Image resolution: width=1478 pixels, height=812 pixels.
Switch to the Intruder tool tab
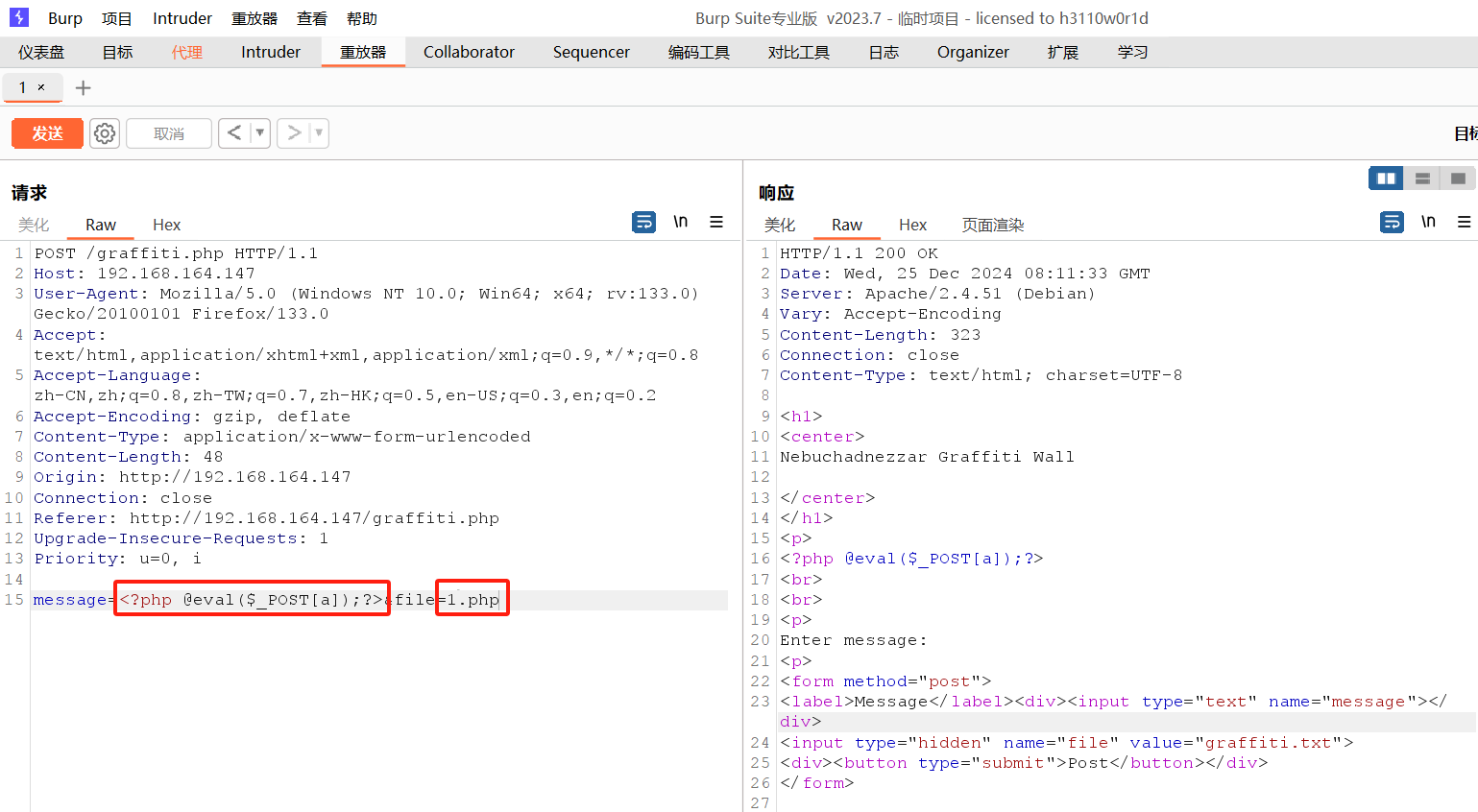(271, 52)
